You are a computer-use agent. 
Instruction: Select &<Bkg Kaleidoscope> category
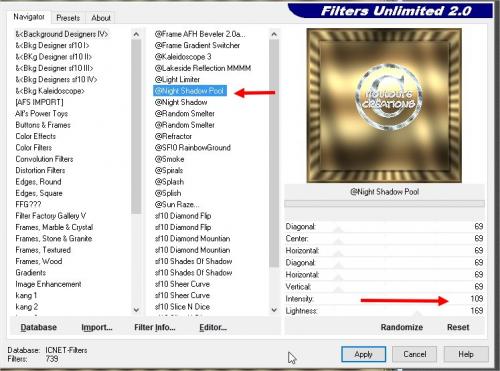(x=50, y=91)
